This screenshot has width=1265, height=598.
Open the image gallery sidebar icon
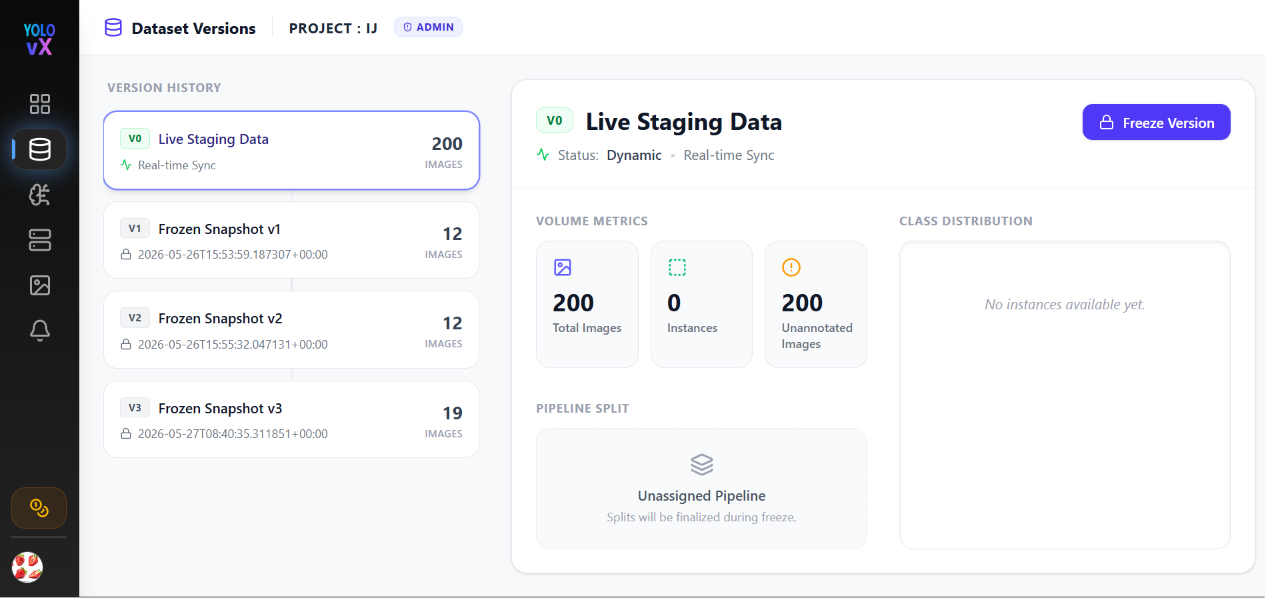(x=40, y=286)
